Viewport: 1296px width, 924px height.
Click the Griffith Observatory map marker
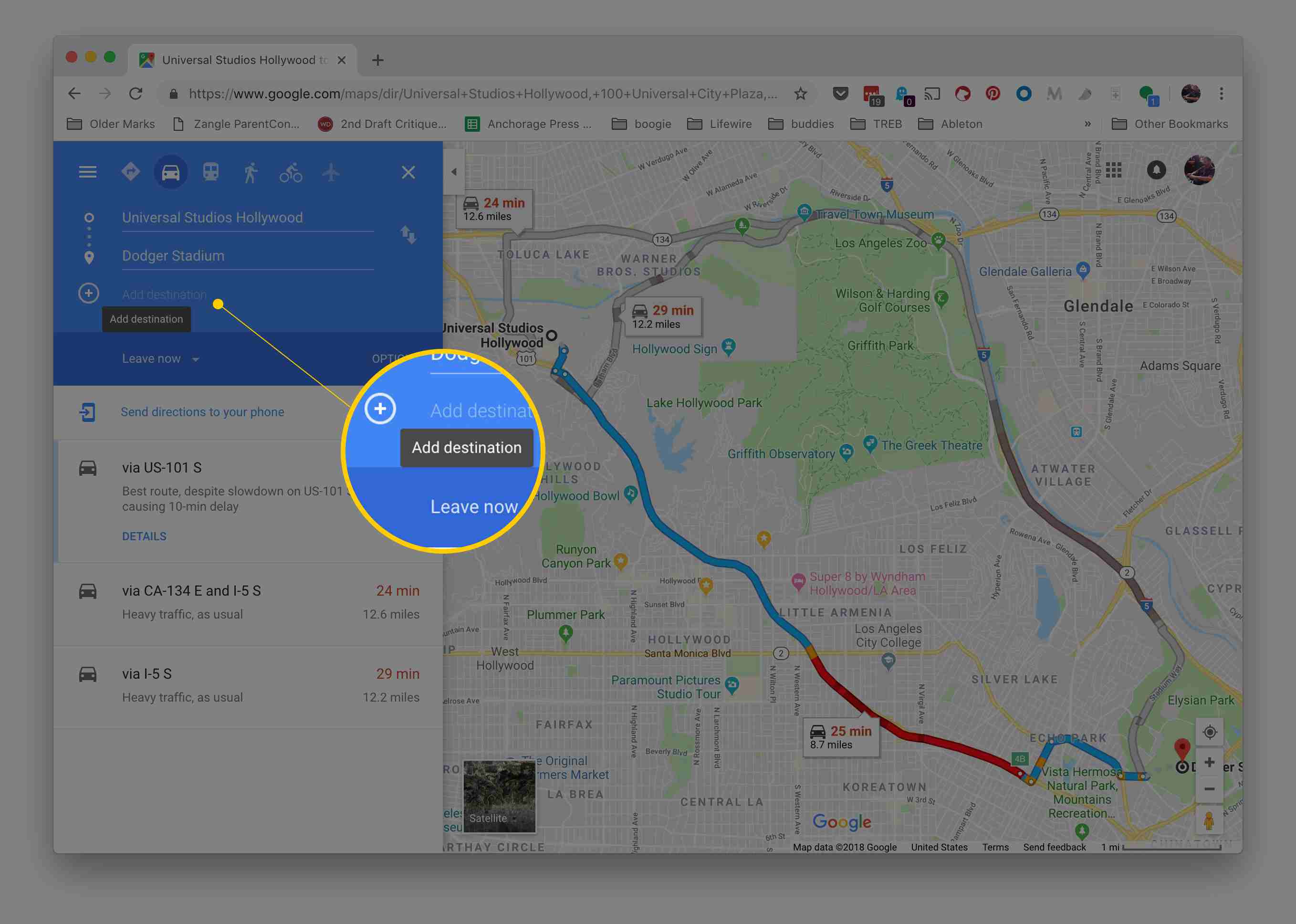pos(847,453)
